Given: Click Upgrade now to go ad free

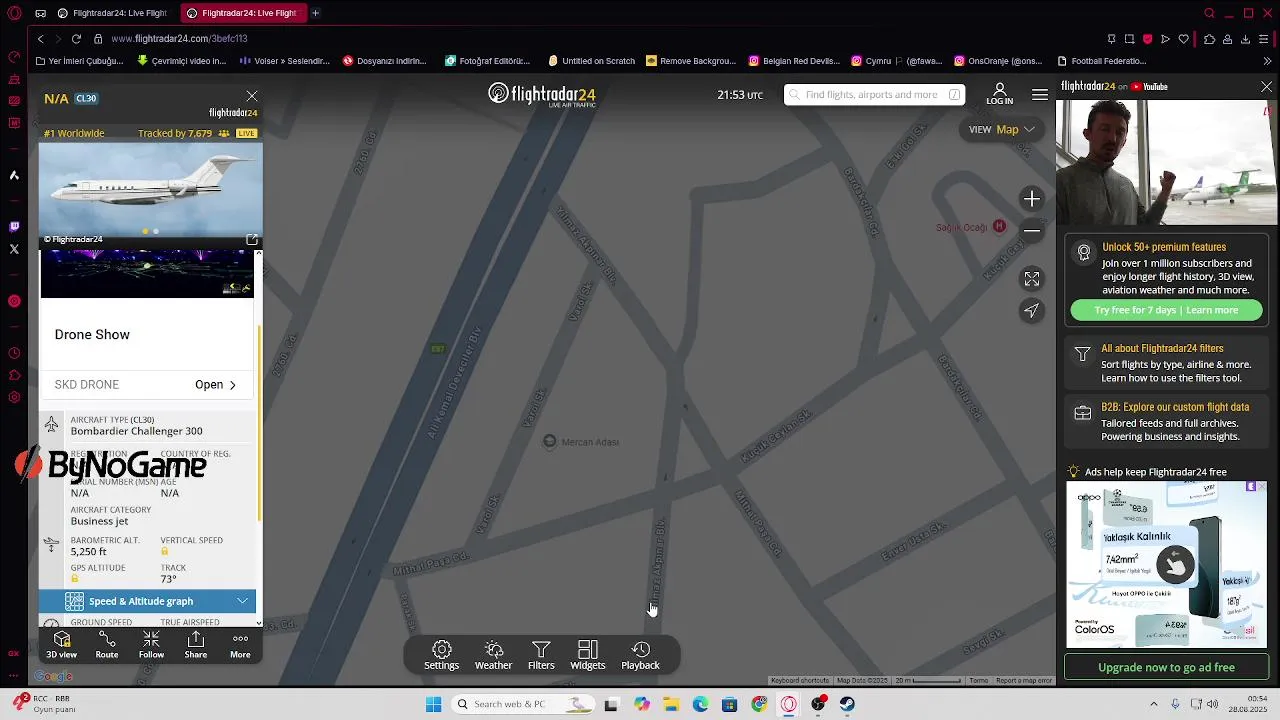Looking at the screenshot, I should pyautogui.click(x=1166, y=667).
